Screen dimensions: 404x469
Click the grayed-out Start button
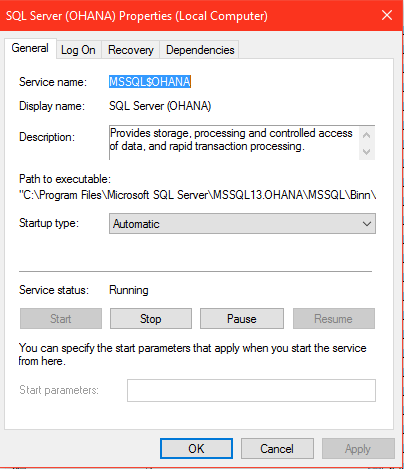point(61,319)
